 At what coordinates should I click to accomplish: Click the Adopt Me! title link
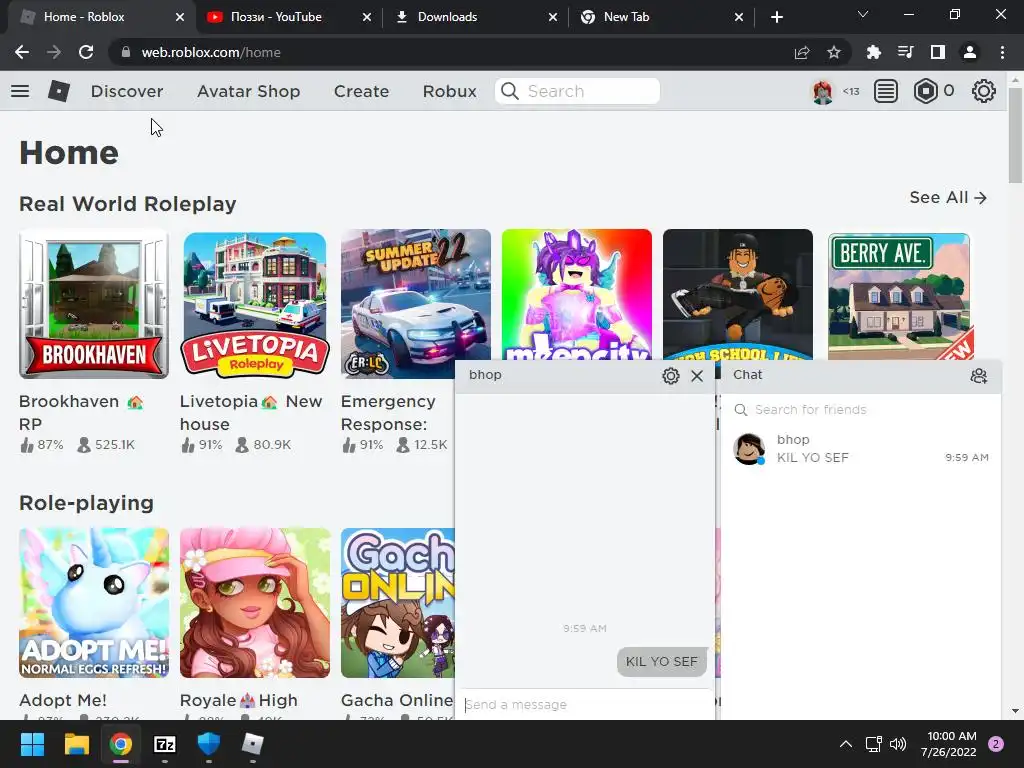pyautogui.click(x=63, y=700)
